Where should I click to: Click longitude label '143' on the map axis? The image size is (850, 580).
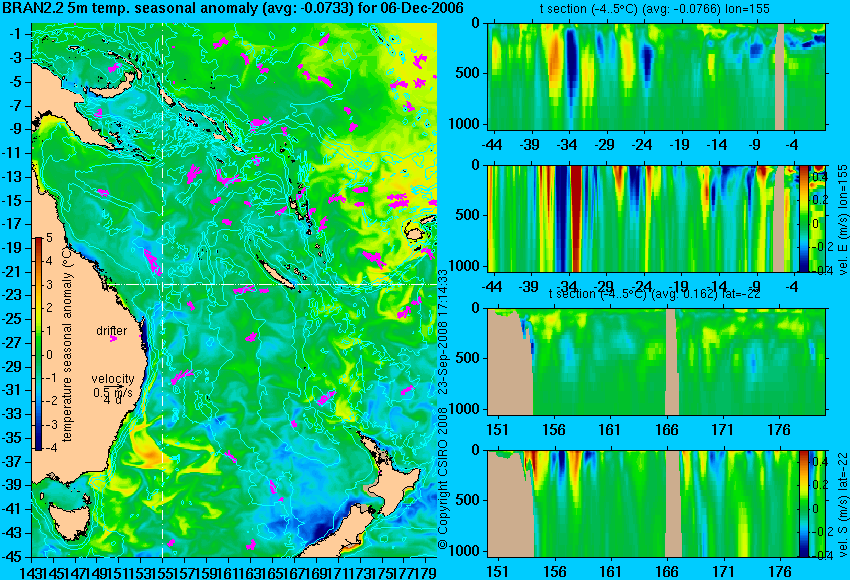(30, 572)
